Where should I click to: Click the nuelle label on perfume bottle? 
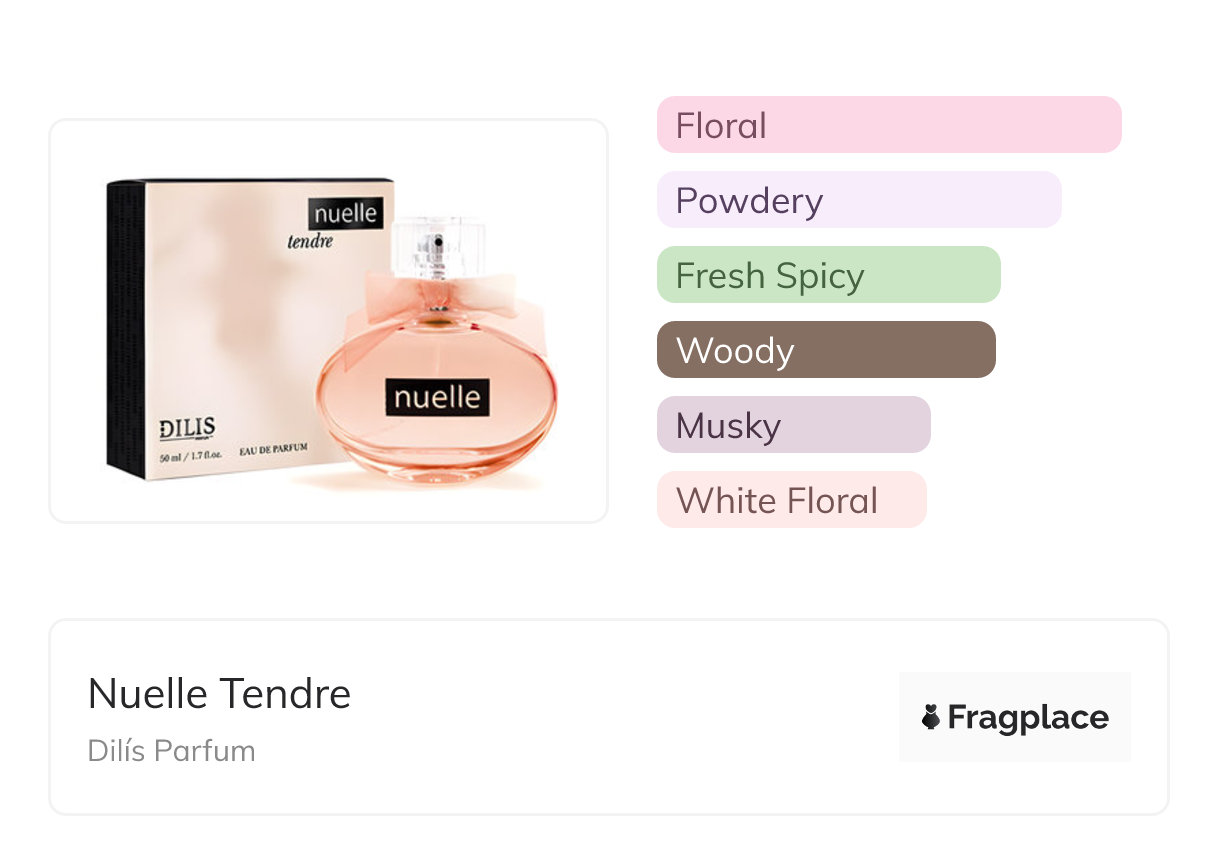pos(437,397)
